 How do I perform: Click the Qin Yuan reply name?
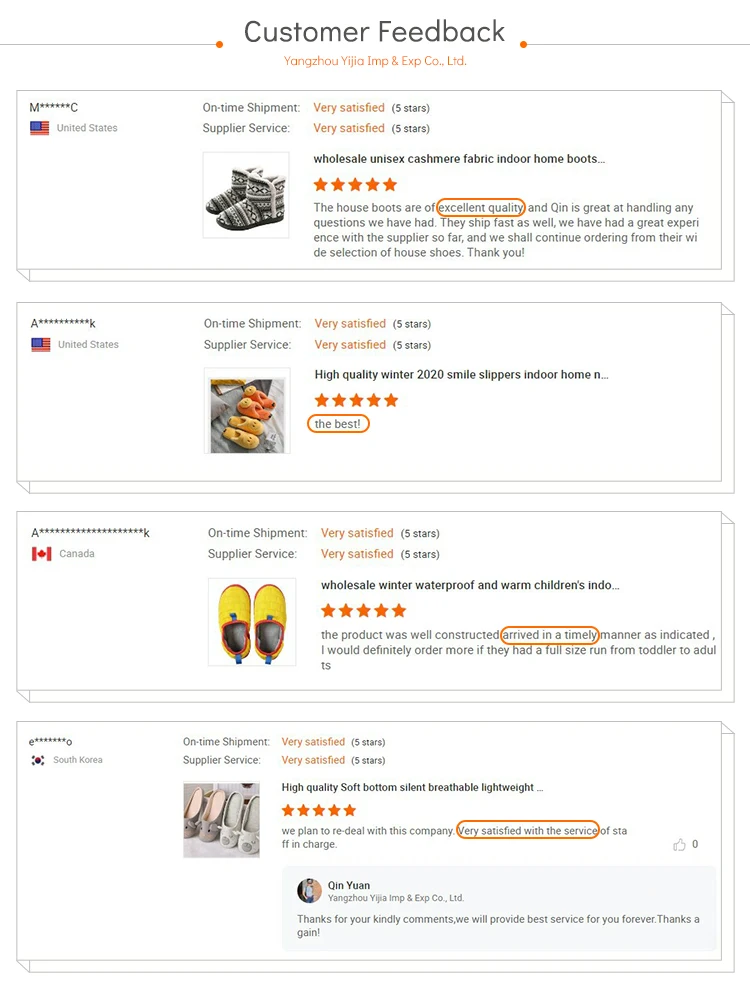point(349,885)
